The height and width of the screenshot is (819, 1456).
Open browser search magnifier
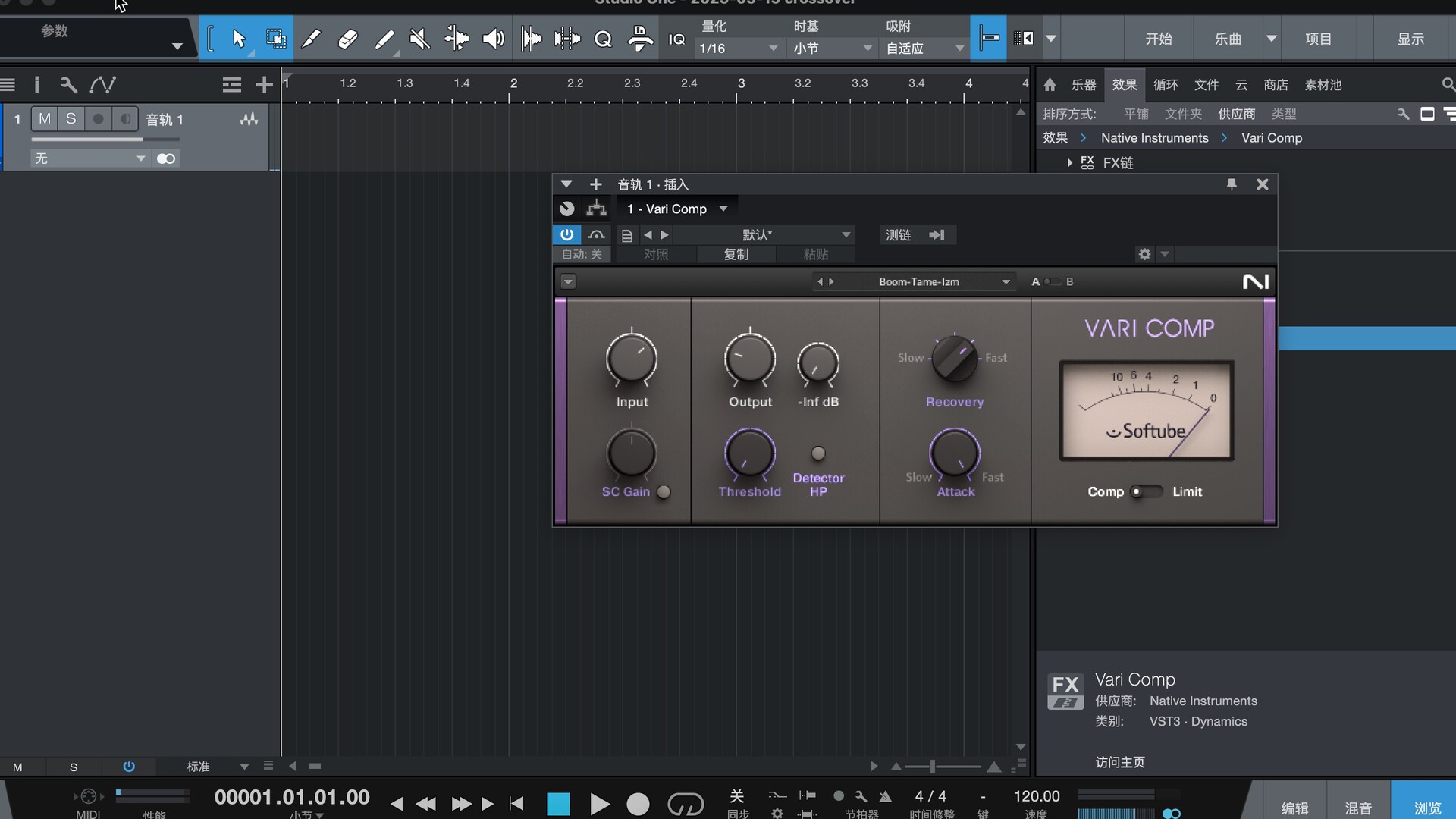tap(1448, 85)
